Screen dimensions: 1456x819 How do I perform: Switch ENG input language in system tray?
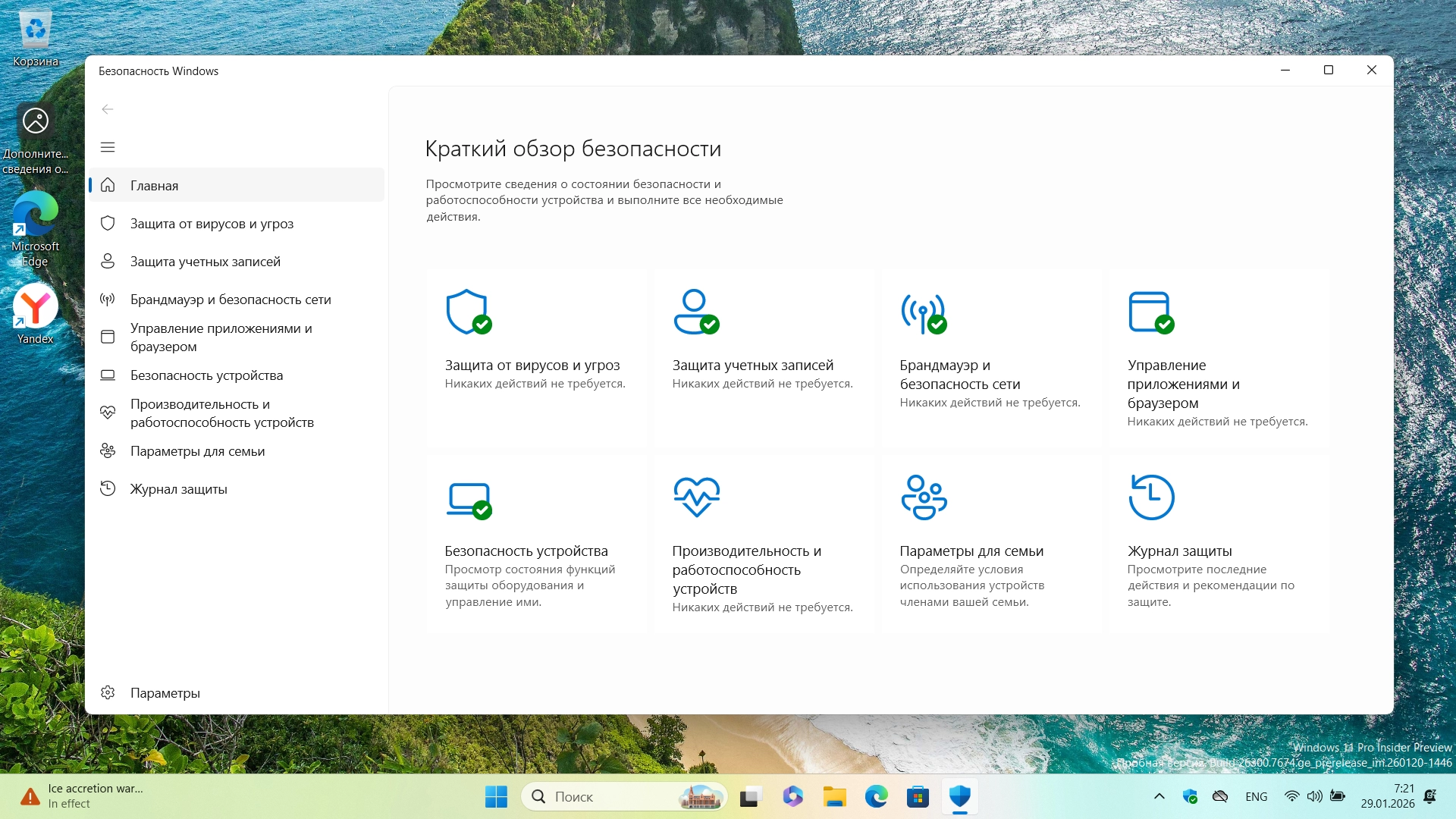(x=1256, y=796)
